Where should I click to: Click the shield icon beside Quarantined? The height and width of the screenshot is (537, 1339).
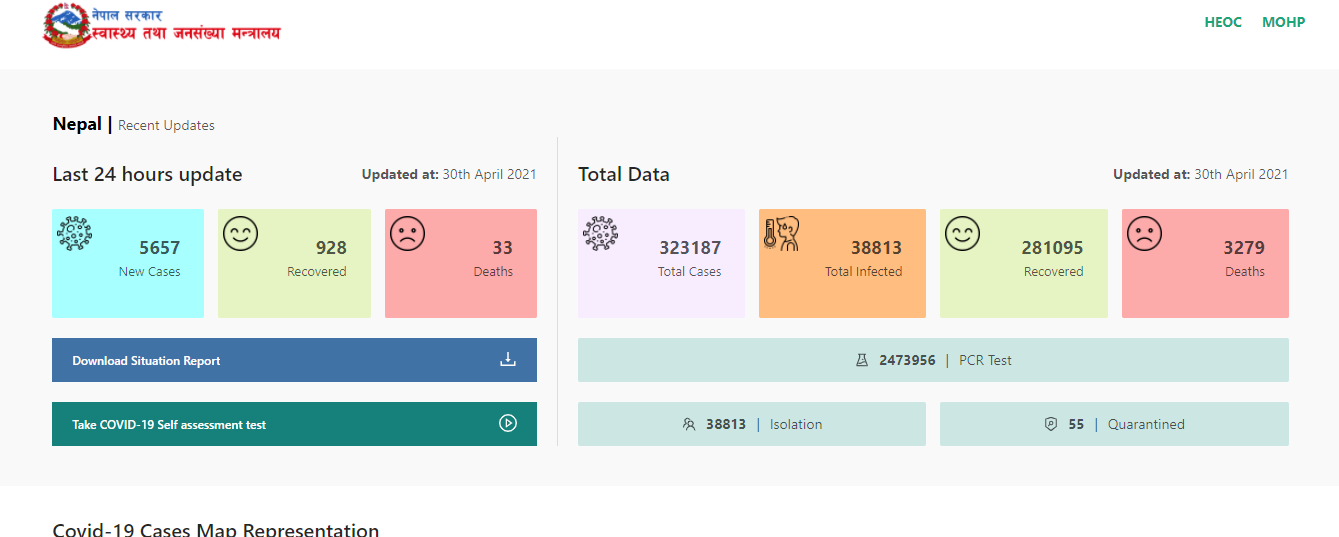[x=1051, y=424]
